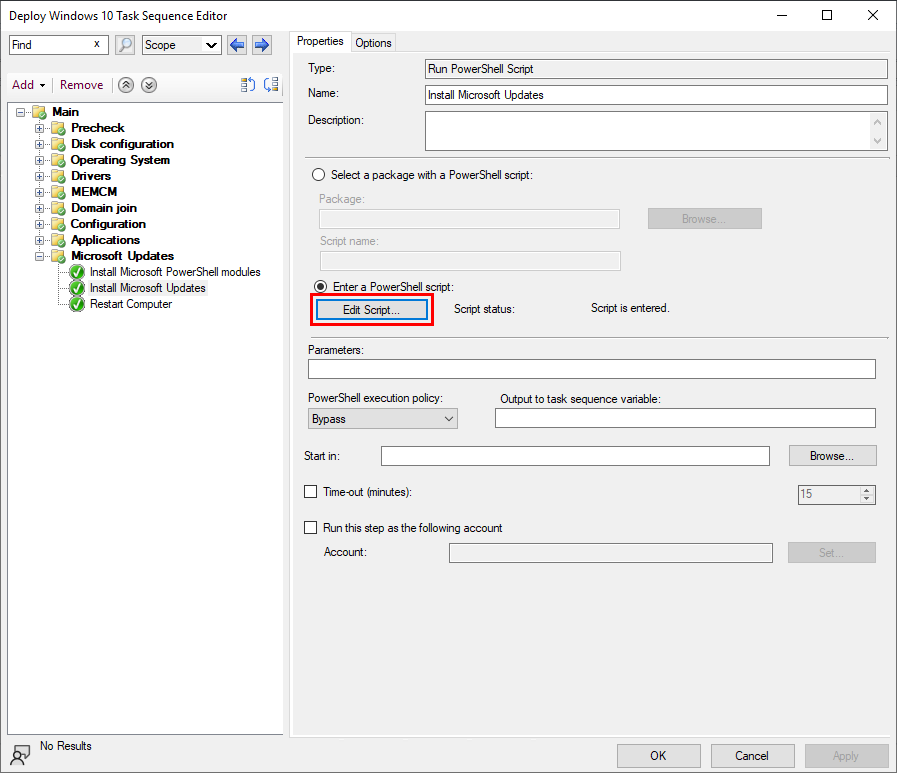This screenshot has height=773, width=897.
Task: Switch to the Properties tab
Action: click(320, 41)
